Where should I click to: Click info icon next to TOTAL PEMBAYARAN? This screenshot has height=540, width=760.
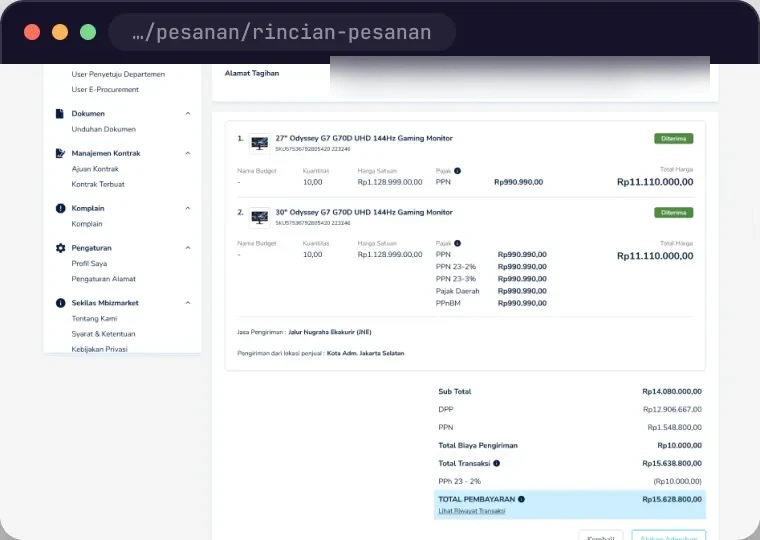(x=521, y=499)
